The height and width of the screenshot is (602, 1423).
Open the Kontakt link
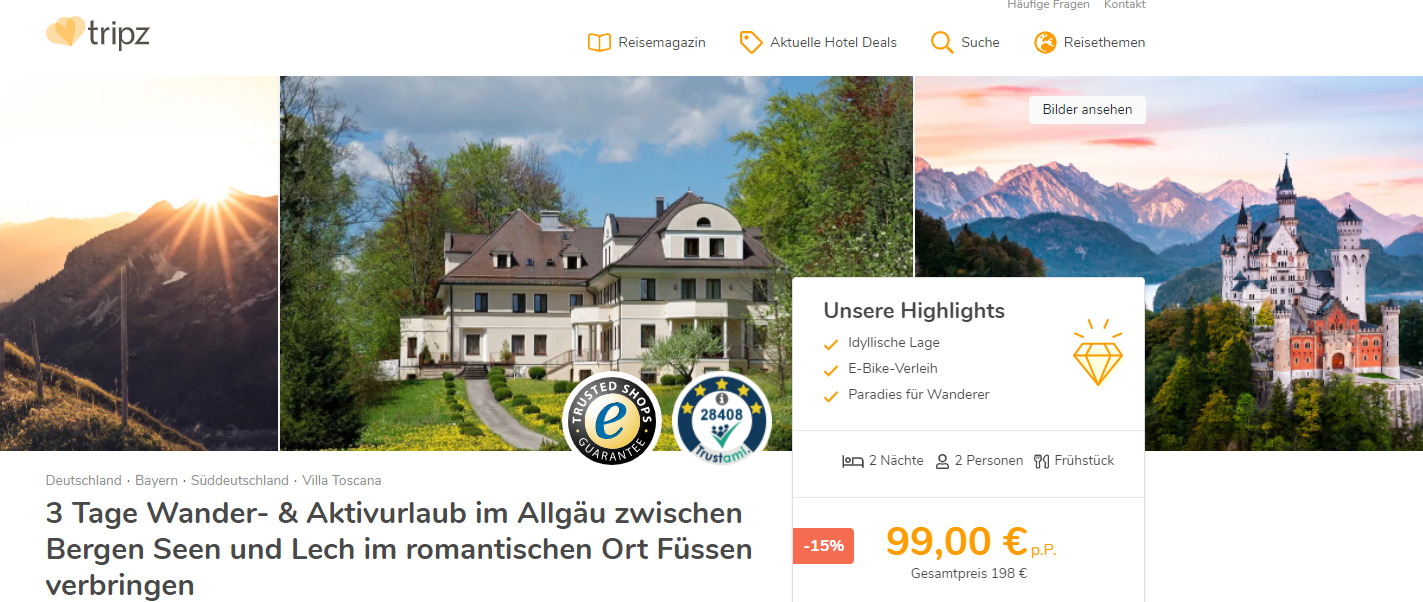[1125, 5]
